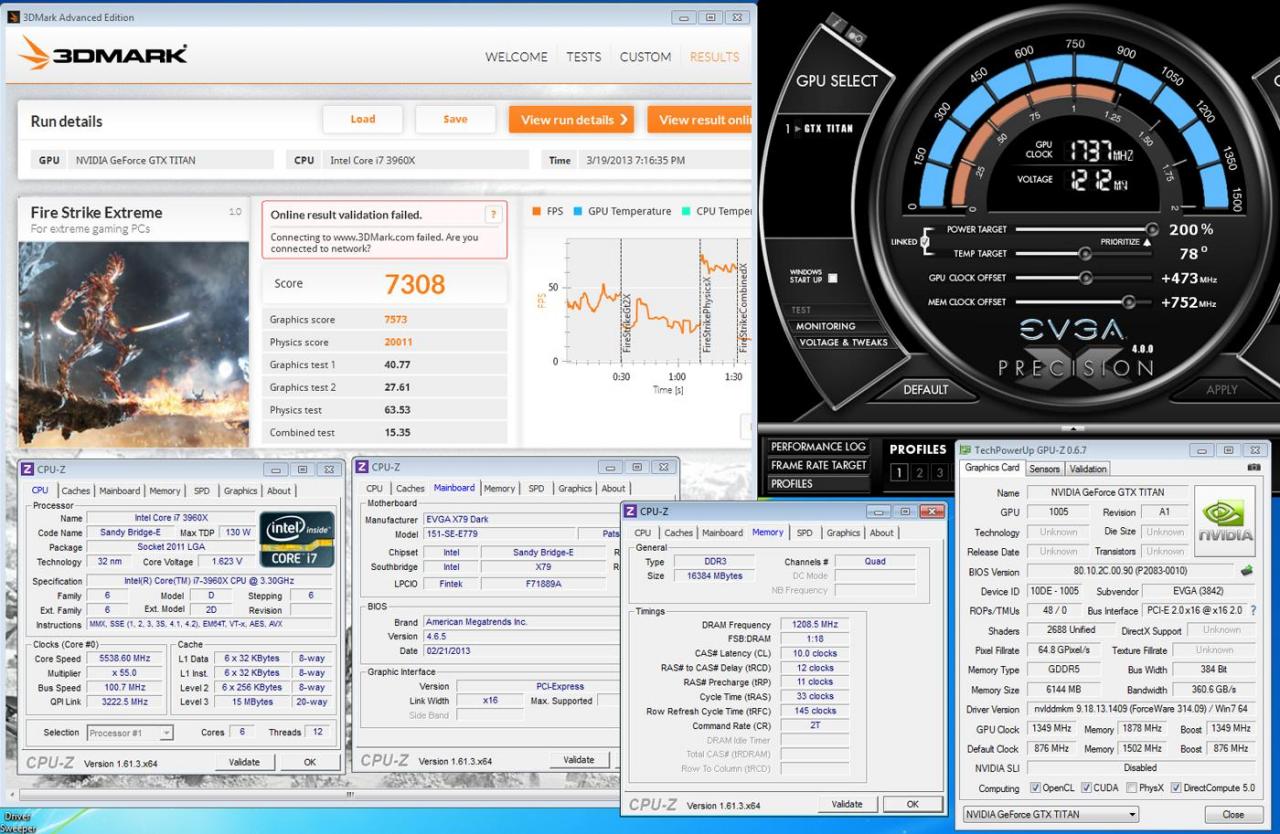Click OK in the CPU-Z processor window
The height and width of the screenshot is (834, 1280).
310,762
